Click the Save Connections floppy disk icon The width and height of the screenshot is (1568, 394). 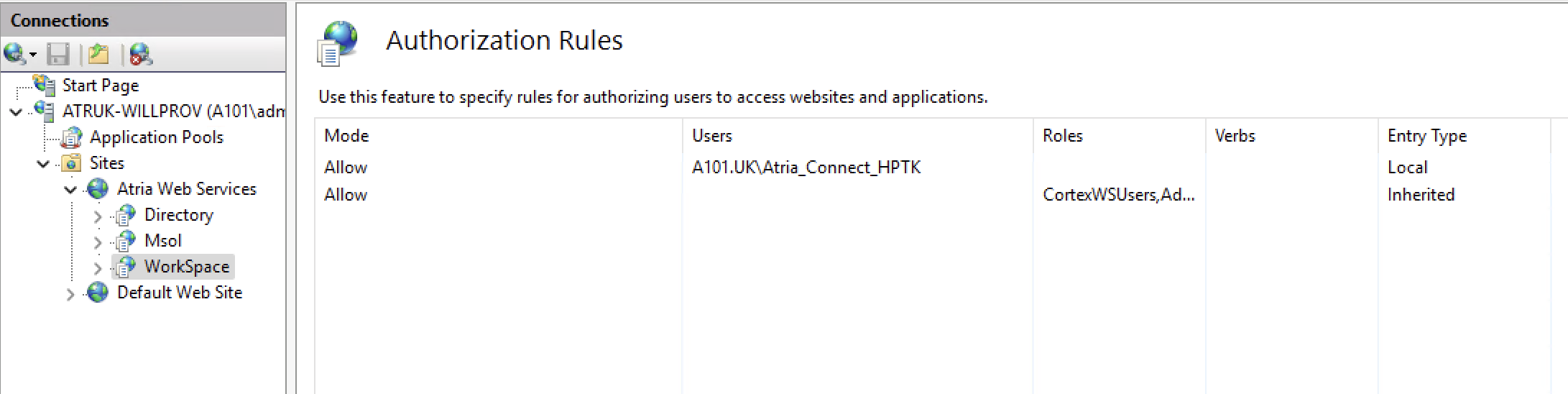pyautogui.click(x=57, y=54)
